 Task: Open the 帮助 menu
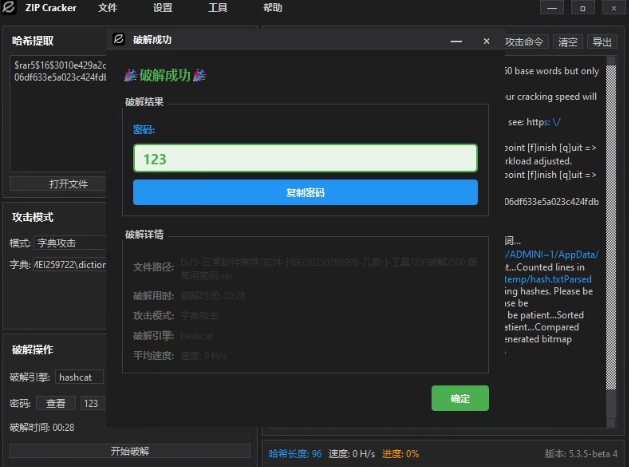coord(272,8)
